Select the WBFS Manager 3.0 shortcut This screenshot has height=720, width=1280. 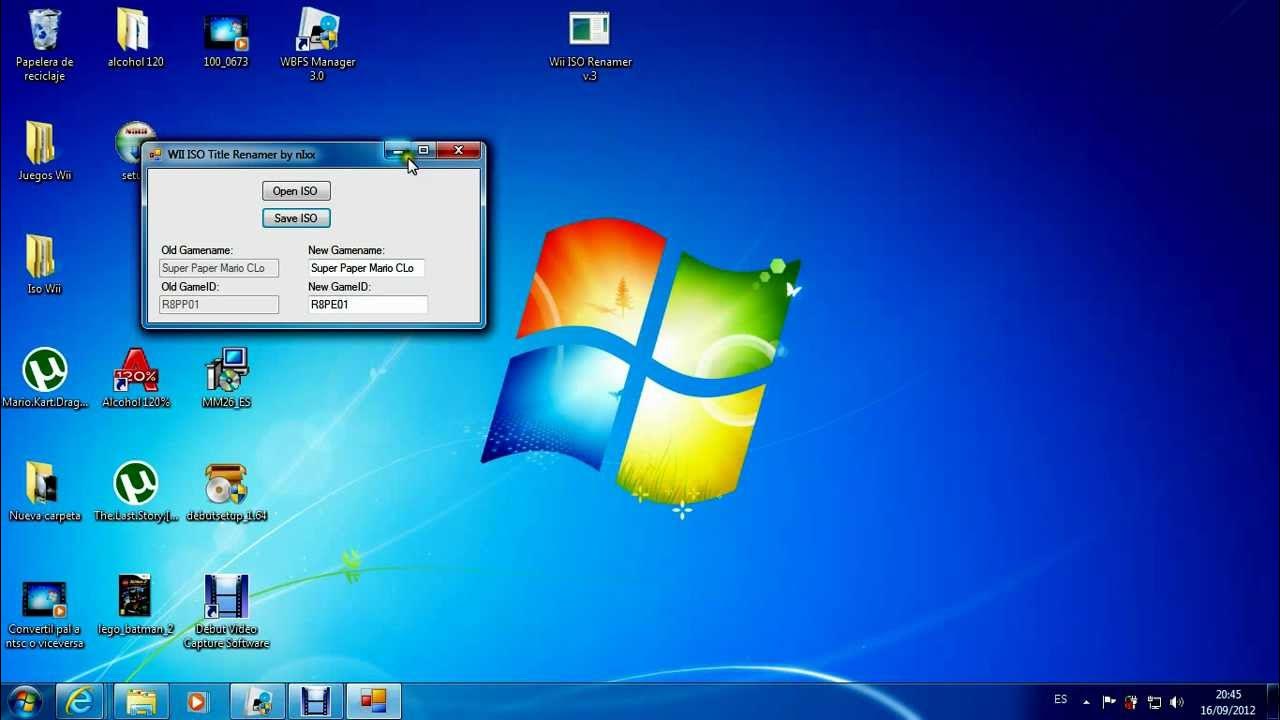pos(317,45)
